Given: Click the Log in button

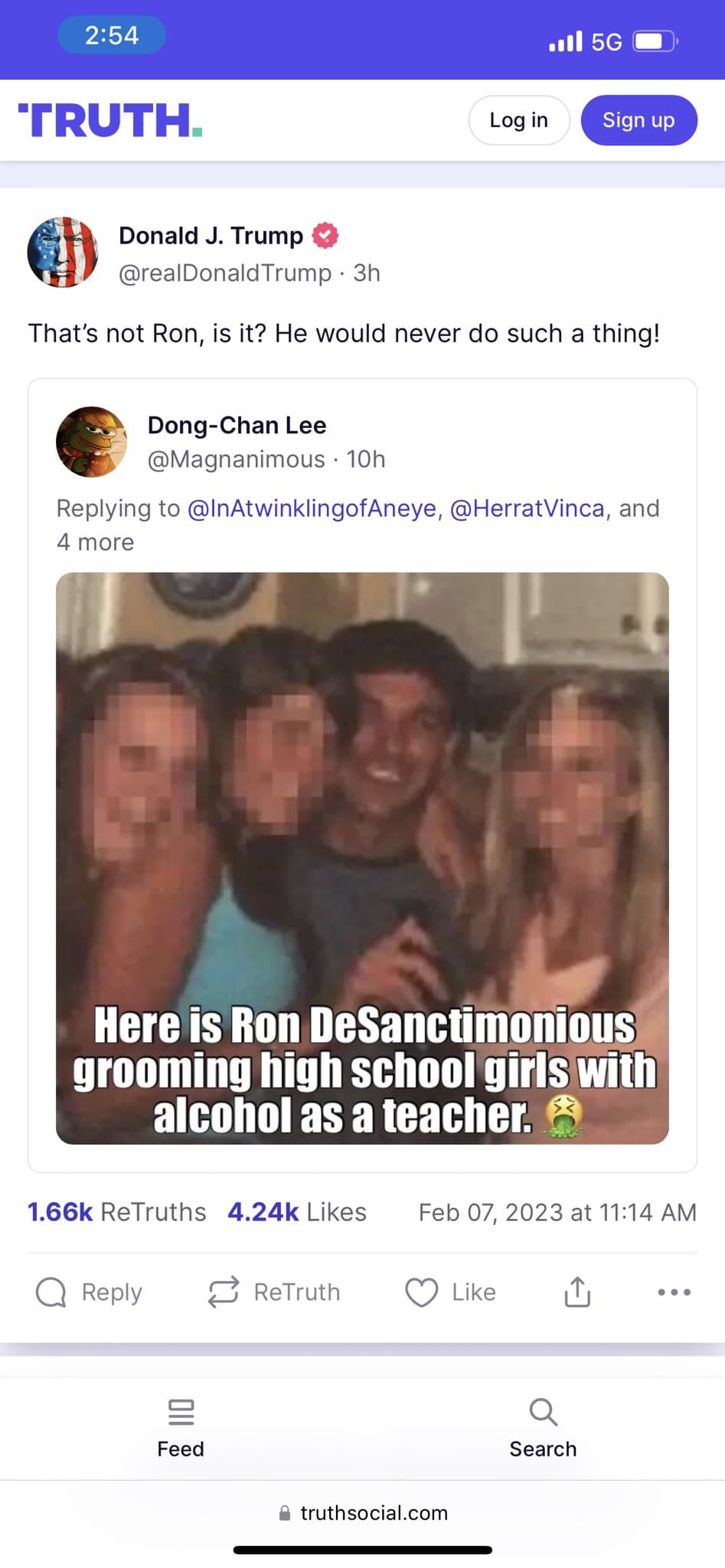Looking at the screenshot, I should tap(518, 120).
